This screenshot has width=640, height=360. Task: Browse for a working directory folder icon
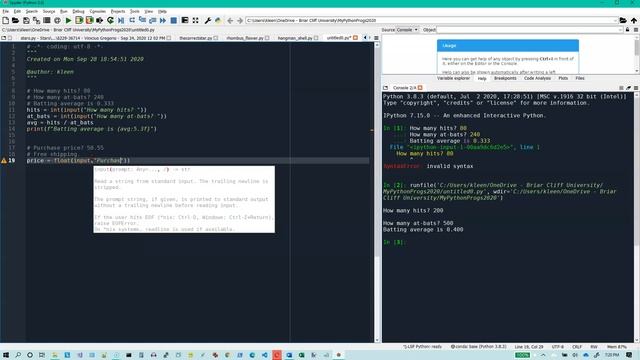623,20
